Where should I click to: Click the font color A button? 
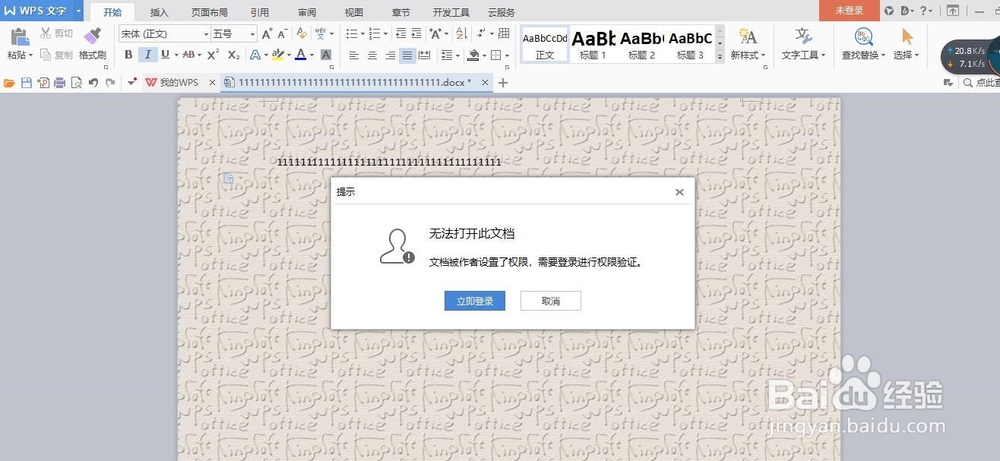pos(300,55)
